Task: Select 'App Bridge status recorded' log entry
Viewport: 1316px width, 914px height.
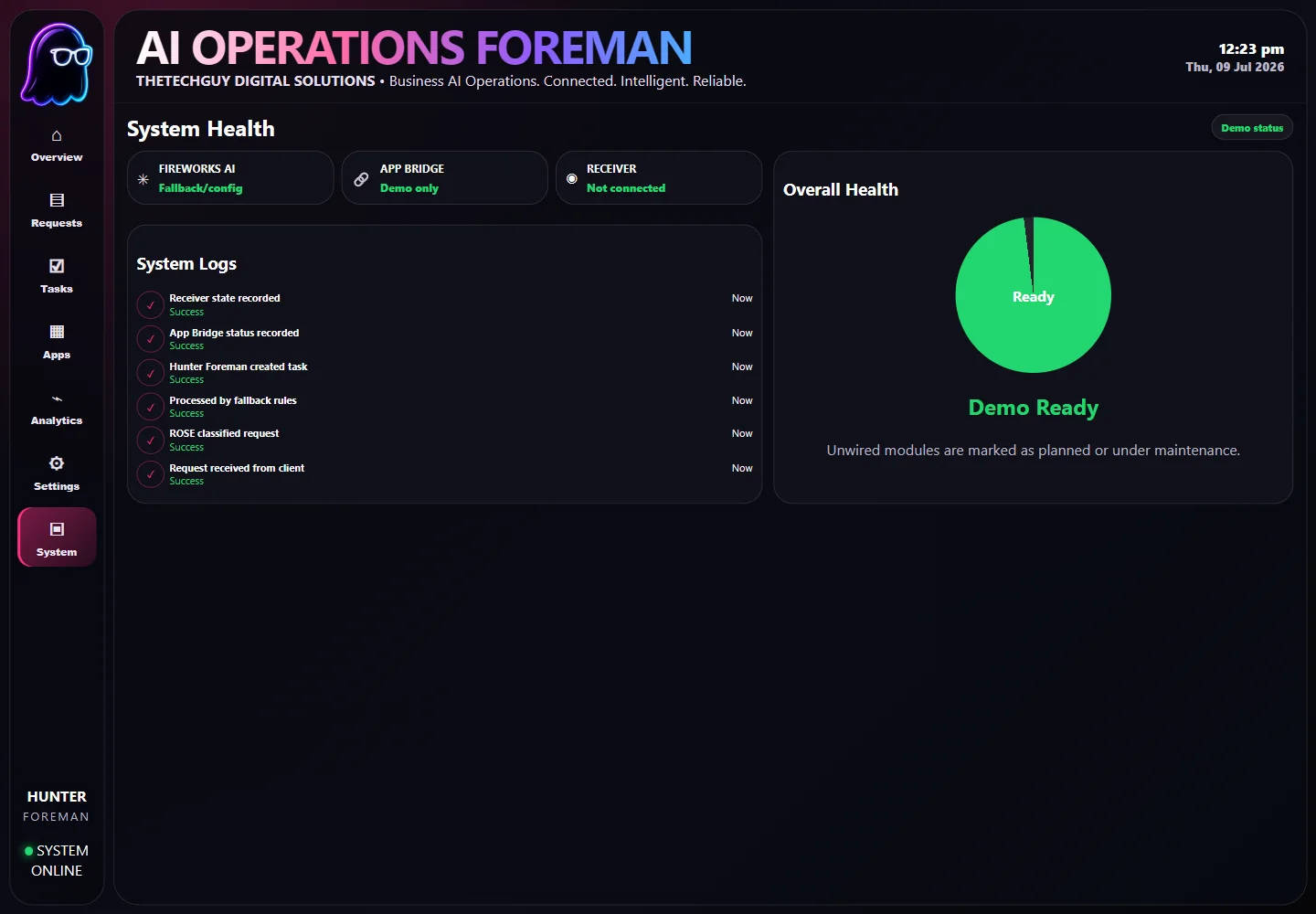Action: click(x=444, y=339)
